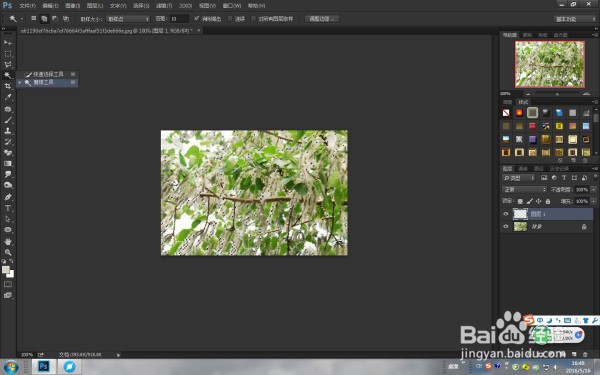
Task: Open the 文件 (File) menu
Action: pyautogui.click(x=27, y=6)
